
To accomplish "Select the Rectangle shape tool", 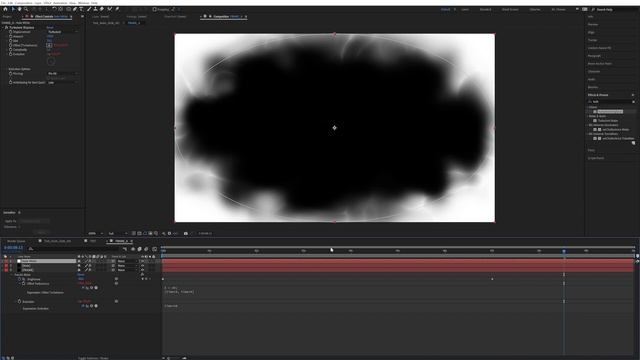I will (68, 9).
